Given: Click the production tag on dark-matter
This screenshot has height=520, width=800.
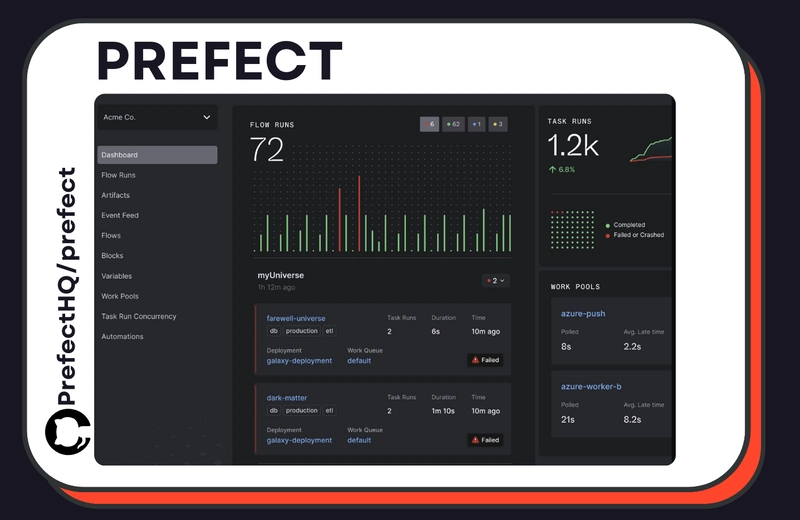Looking at the screenshot, I should [x=302, y=411].
